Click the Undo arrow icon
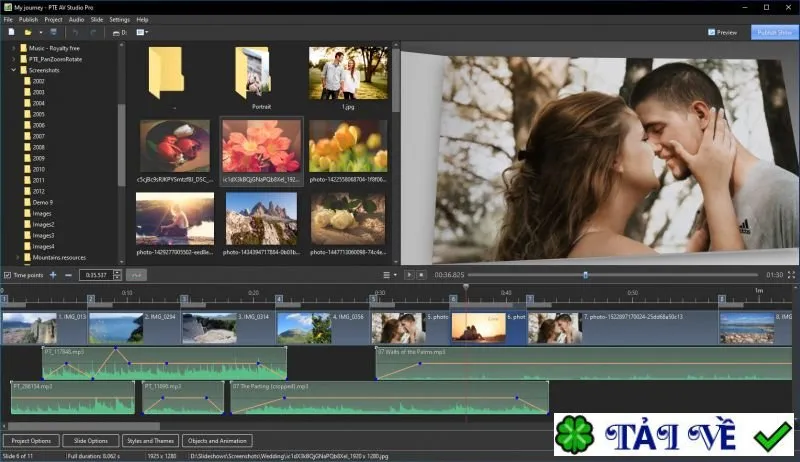Viewport: 800px width, 462px height. (x=76, y=32)
